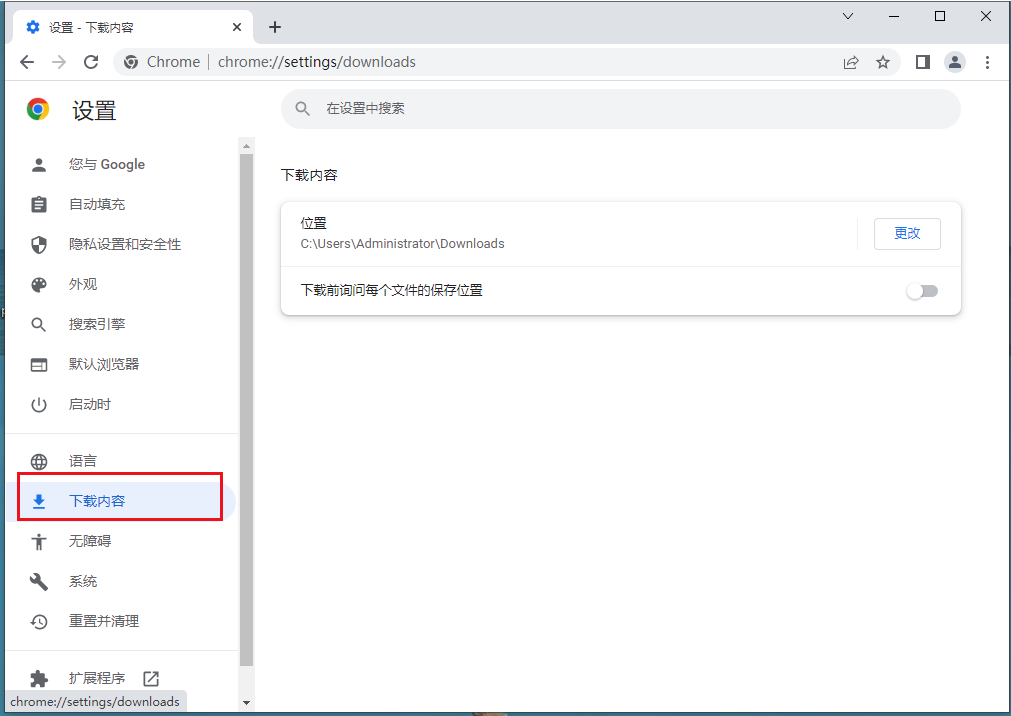Click sidebar scrollbar down arrow
The width and height of the screenshot is (1011, 716).
(x=246, y=702)
